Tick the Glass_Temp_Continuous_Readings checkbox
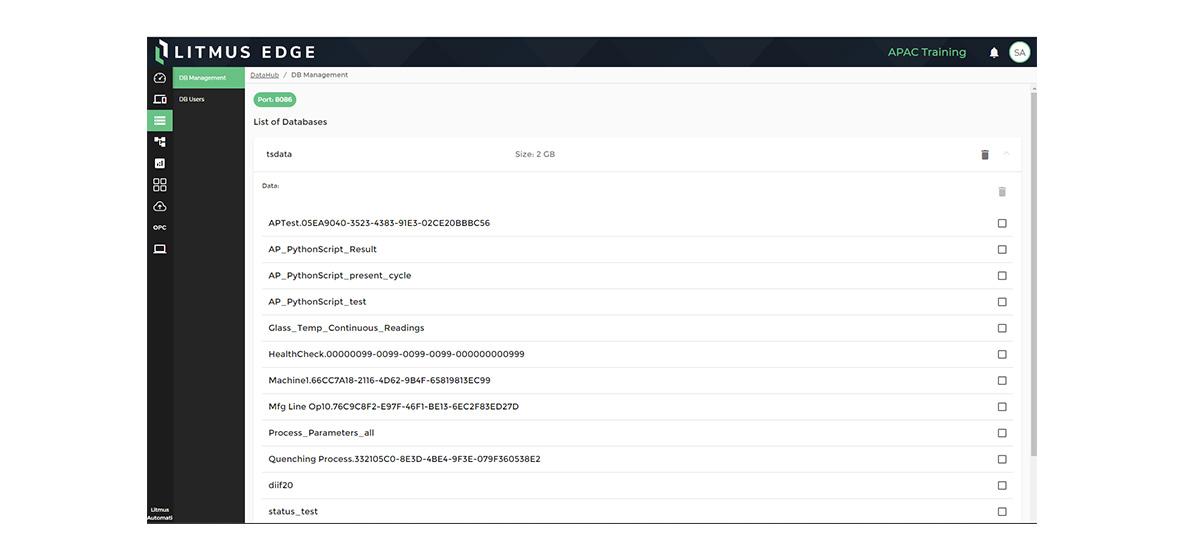Image resolution: width=1184 pixels, height=560 pixels. click(1002, 328)
